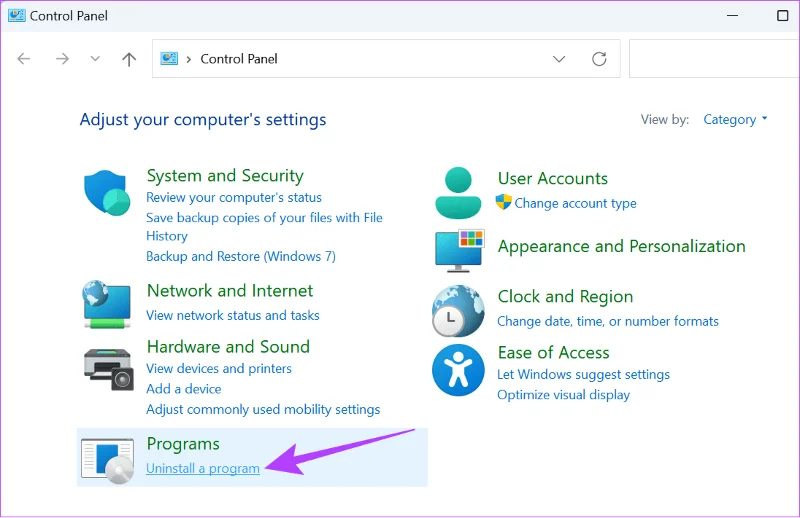Click Add a device link
This screenshot has height=518, width=800.
pyautogui.click(x=184, y=389)
